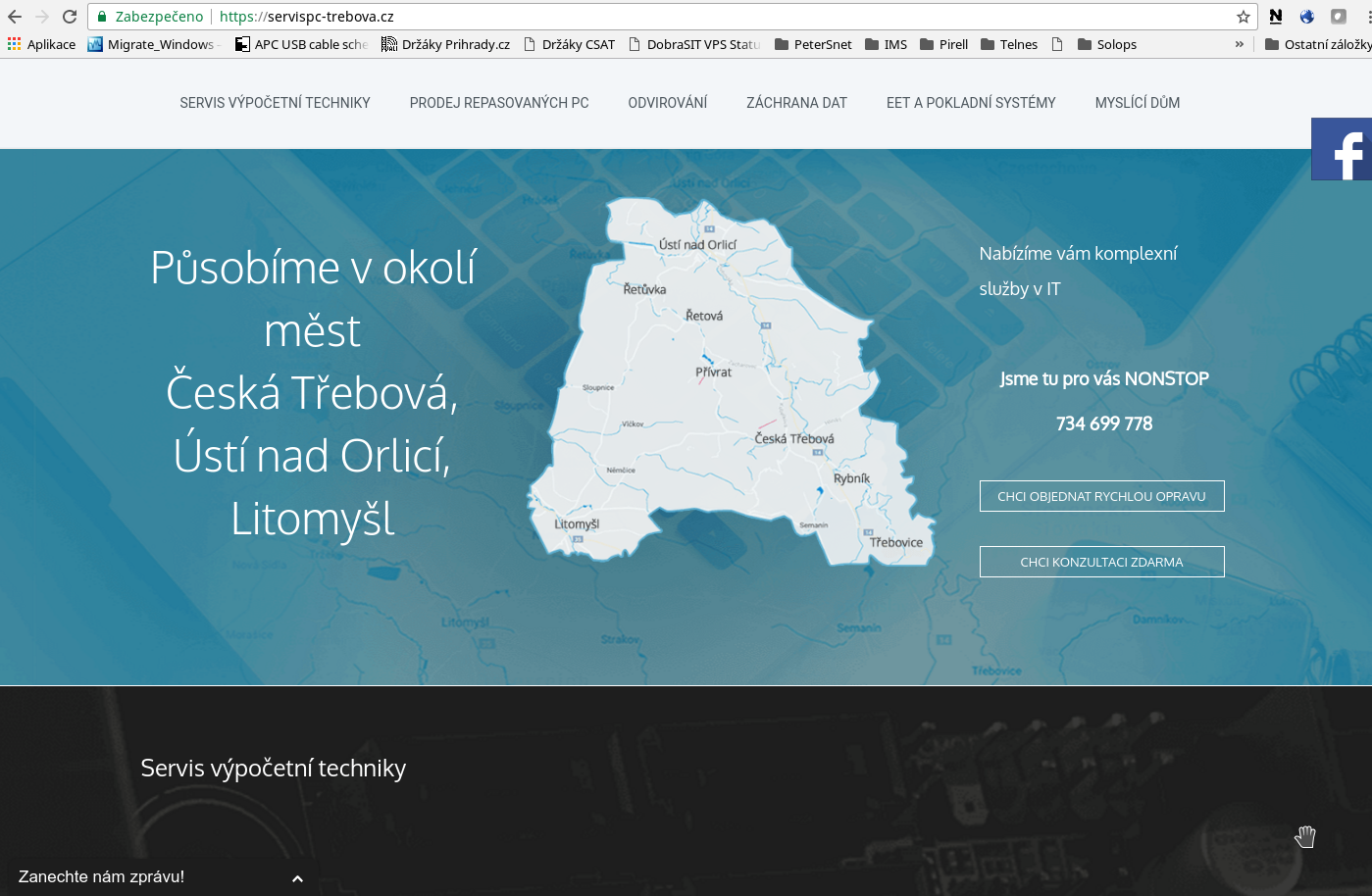Go back with the browser back arrow

tap(15, 17)
